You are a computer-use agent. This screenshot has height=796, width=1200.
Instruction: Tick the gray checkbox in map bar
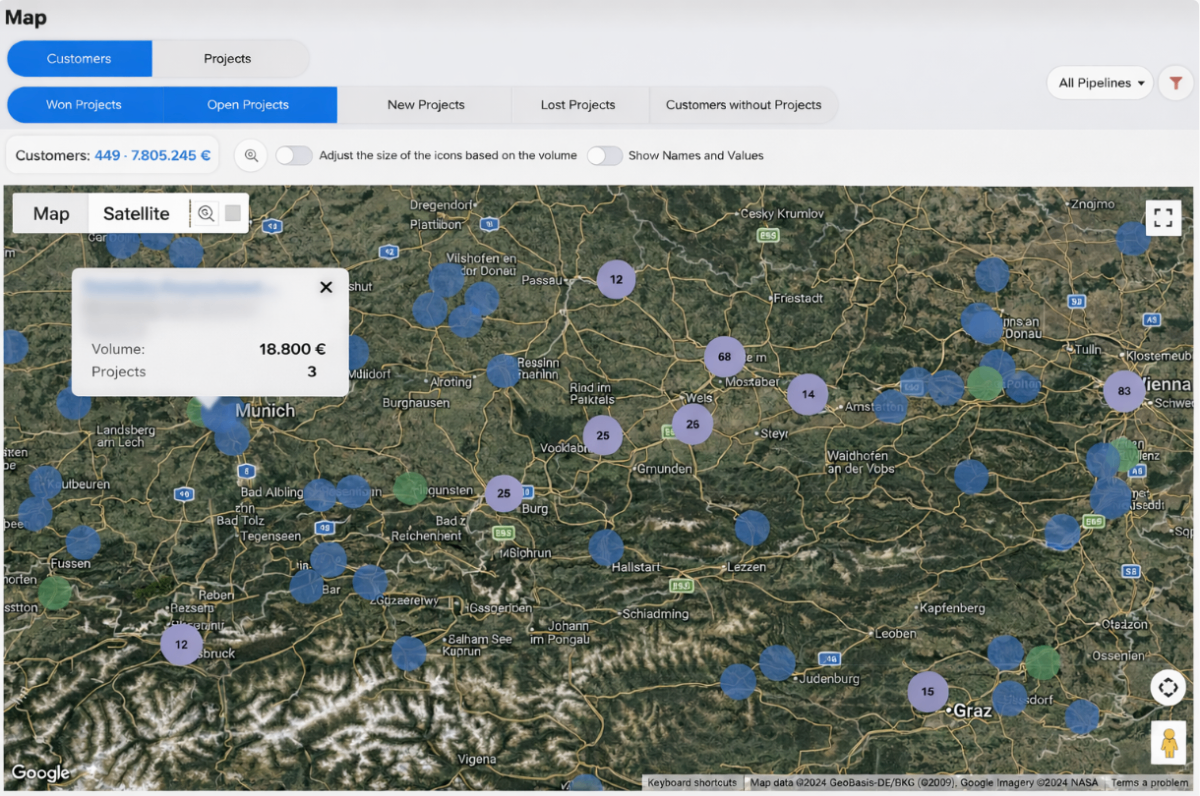tap(233, 213)
